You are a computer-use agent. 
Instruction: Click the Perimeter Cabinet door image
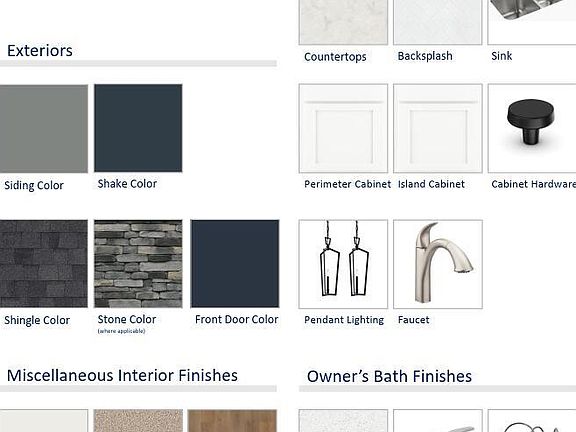tap(343, 128)
